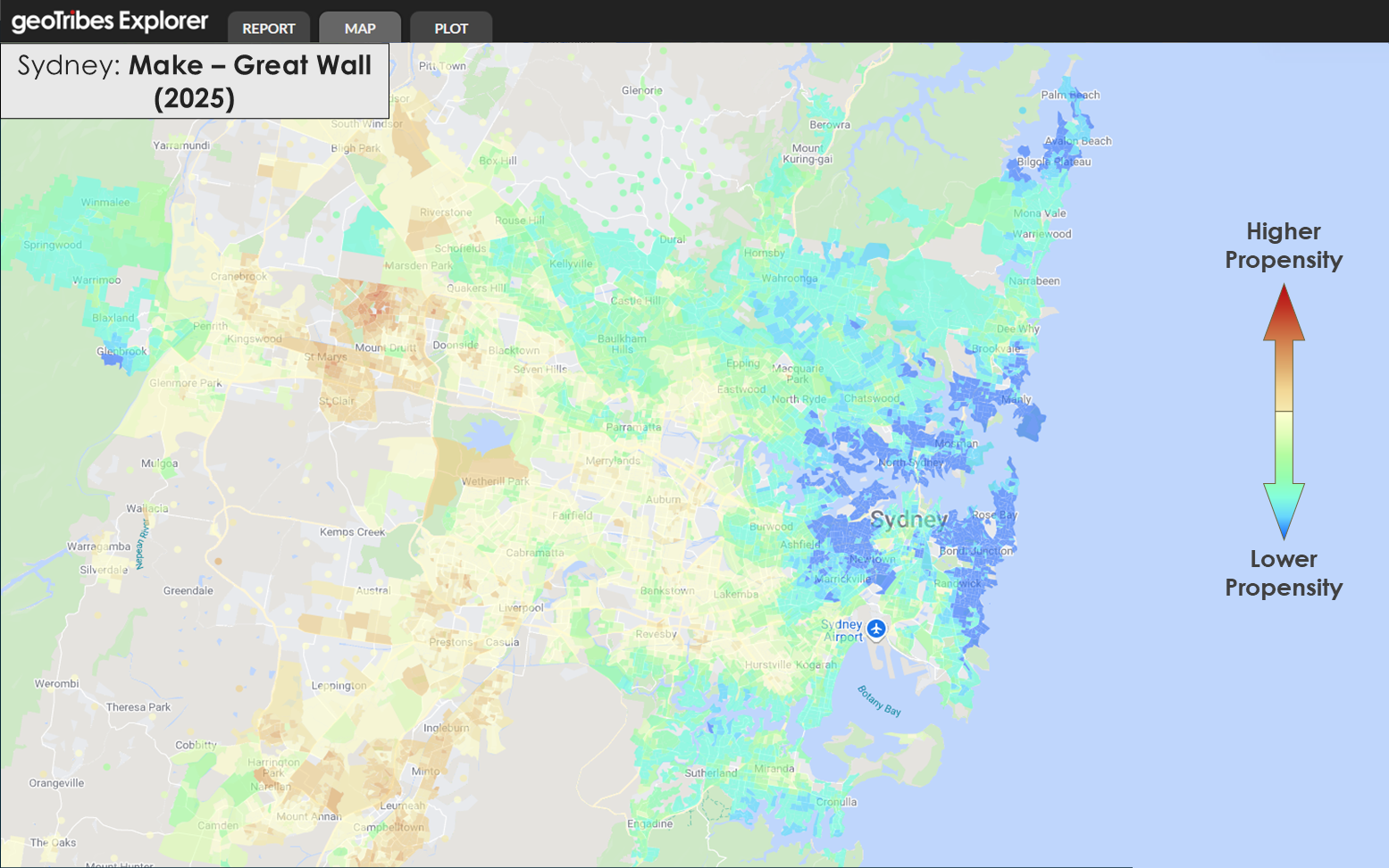Select the large Sydney city label on map
This screenshot has height=868, width=1389.
pos(908,520)
